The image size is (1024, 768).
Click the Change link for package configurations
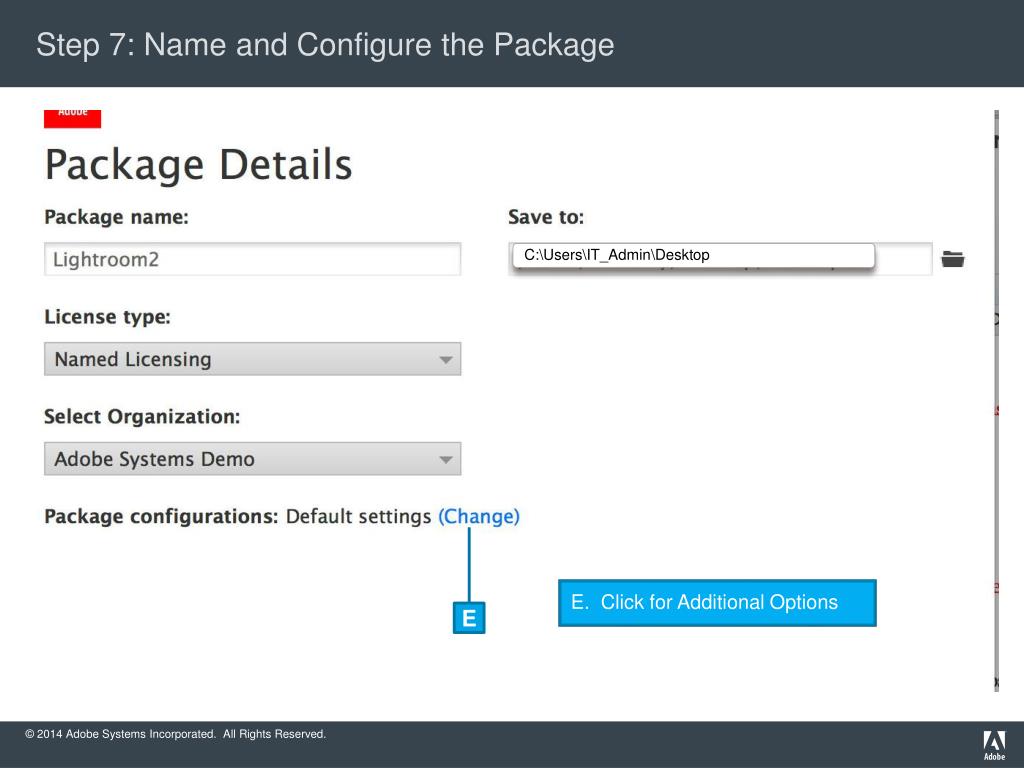click(479, 517)
